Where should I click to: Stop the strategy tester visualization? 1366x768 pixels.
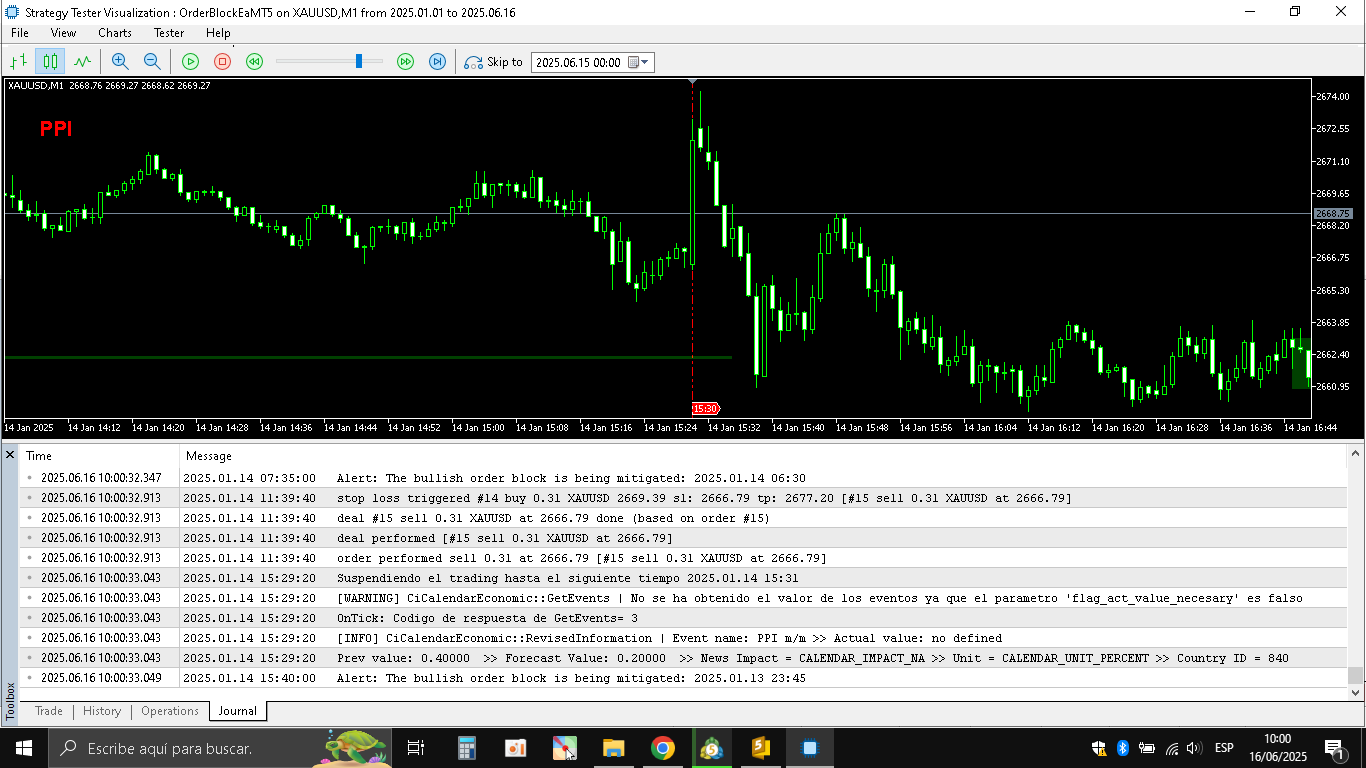[x=222, y=61]
